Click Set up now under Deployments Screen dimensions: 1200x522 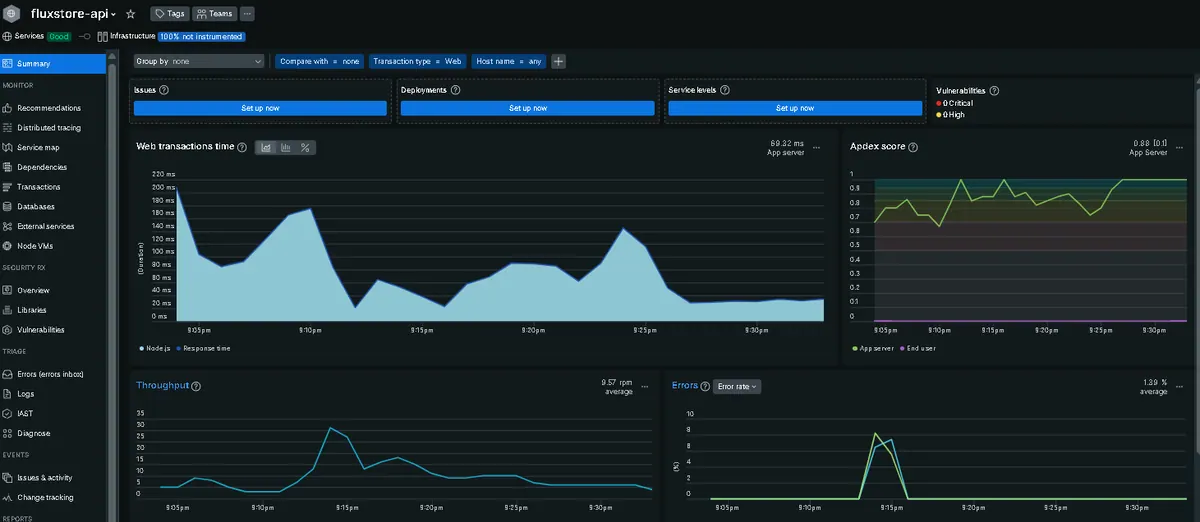(528, 108)
